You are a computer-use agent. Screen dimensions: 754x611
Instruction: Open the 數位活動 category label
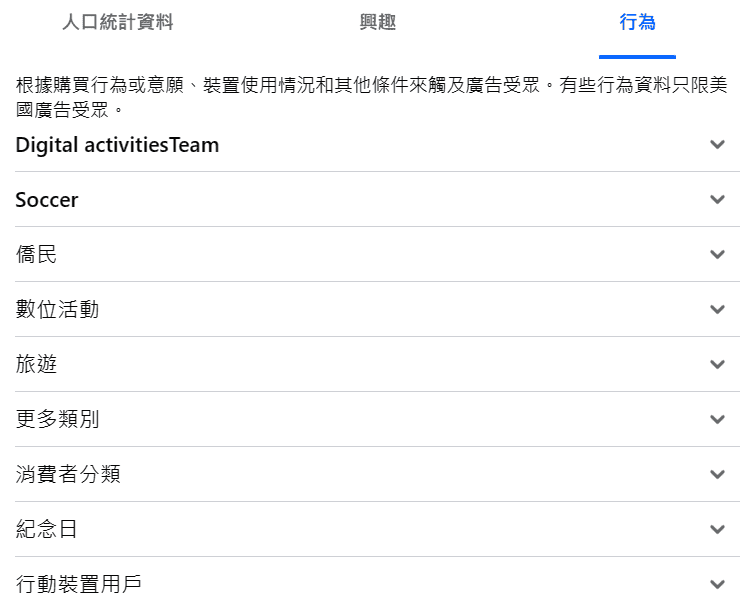(x=57, y=309)
